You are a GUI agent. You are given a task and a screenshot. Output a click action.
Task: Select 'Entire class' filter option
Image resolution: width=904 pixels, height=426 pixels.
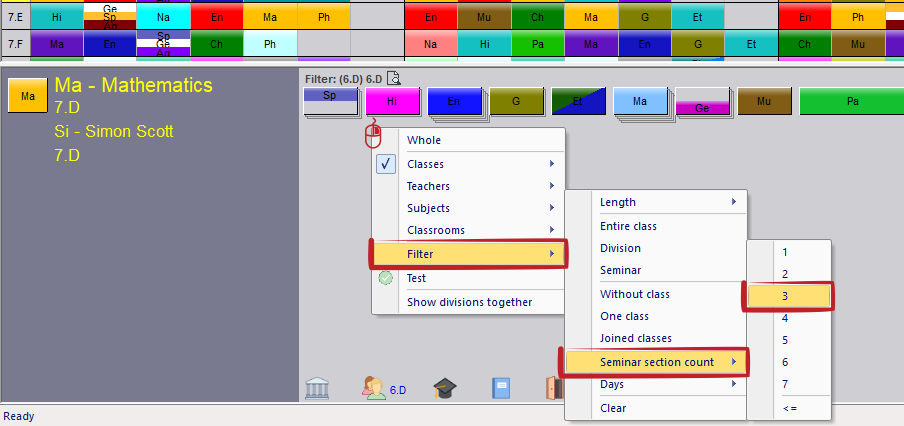pyautogui.click(x=628, y=226)
